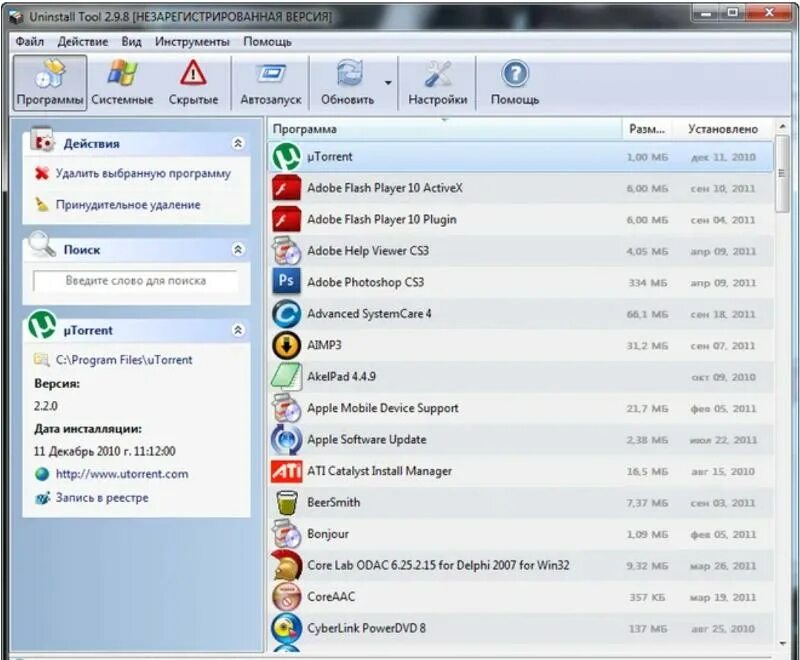800x660 pixels.
Task: Open the Действие menu
Action: [x=83, y=41]
